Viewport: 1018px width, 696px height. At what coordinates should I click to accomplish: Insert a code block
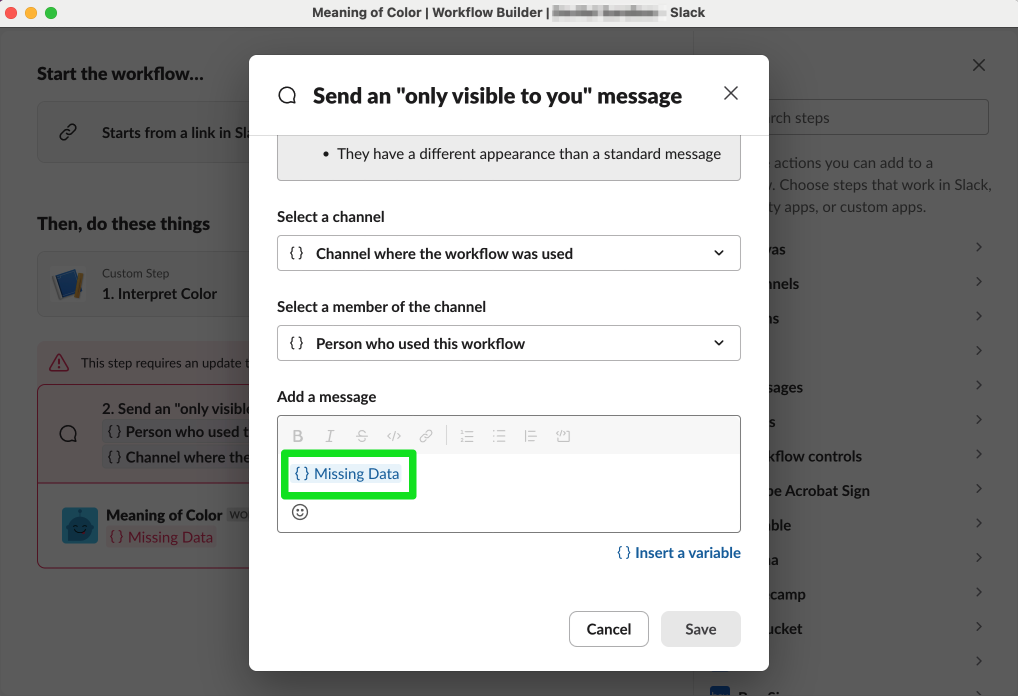pos(563,435)
